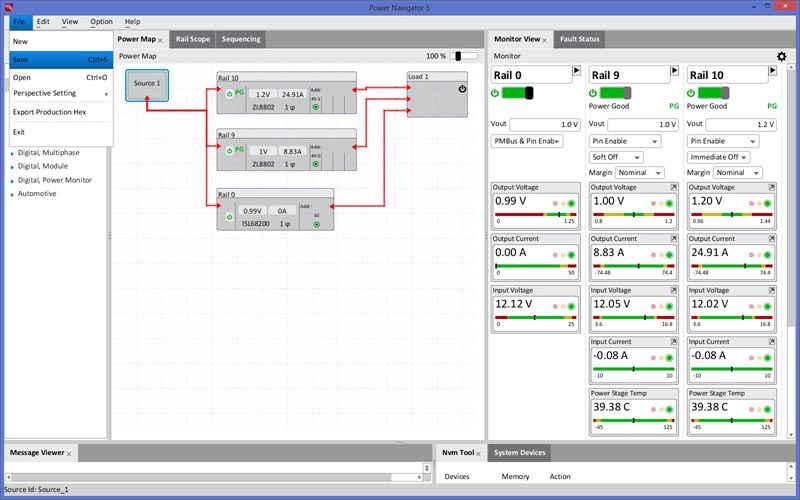Click Rail 0 play arrow button
This screenshot has height=500, width=800.
[577, 70]
